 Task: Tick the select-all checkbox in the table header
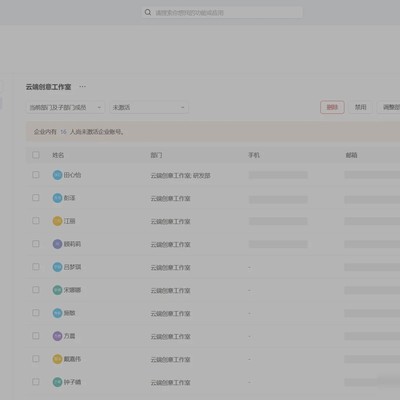click(x=36, y=155)
